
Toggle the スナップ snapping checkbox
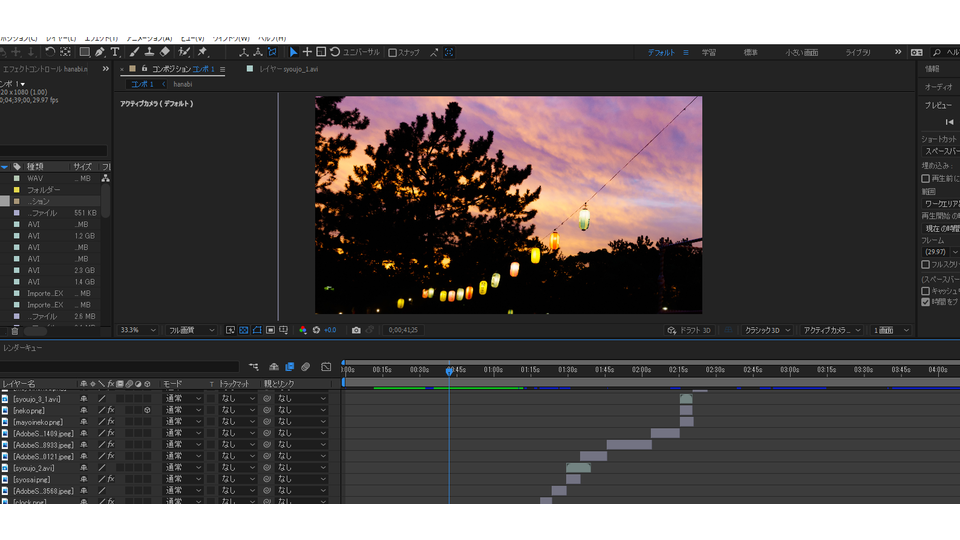tap(393, 53)
